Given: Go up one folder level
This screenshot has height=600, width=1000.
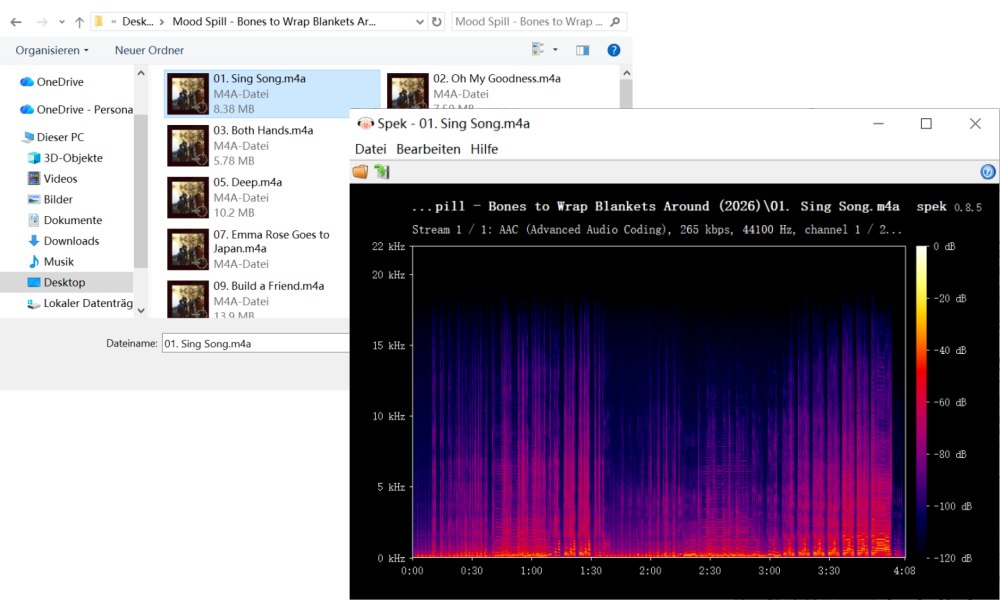Looking at the screenshot, I should click(x=79, y=22).
